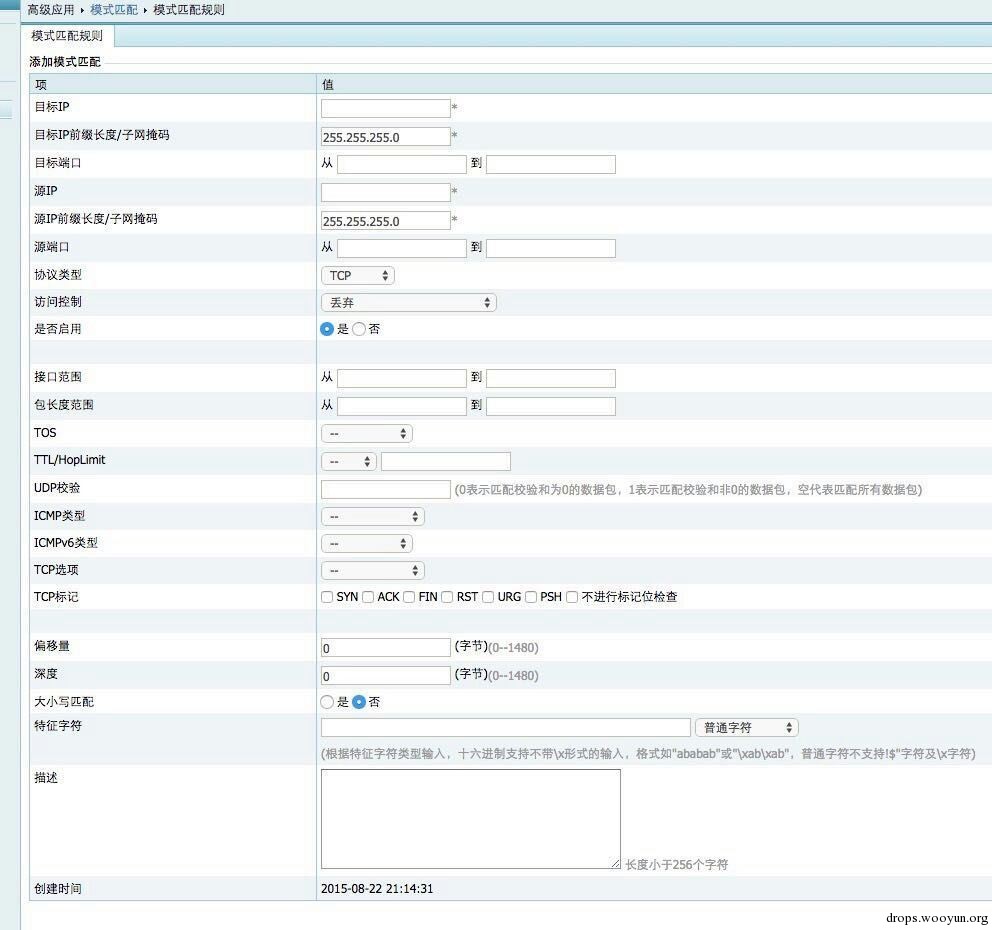Expand the 访问控制 丢弃 dropdown
This screenshot has height=930, width=992.
pos(408,302)
